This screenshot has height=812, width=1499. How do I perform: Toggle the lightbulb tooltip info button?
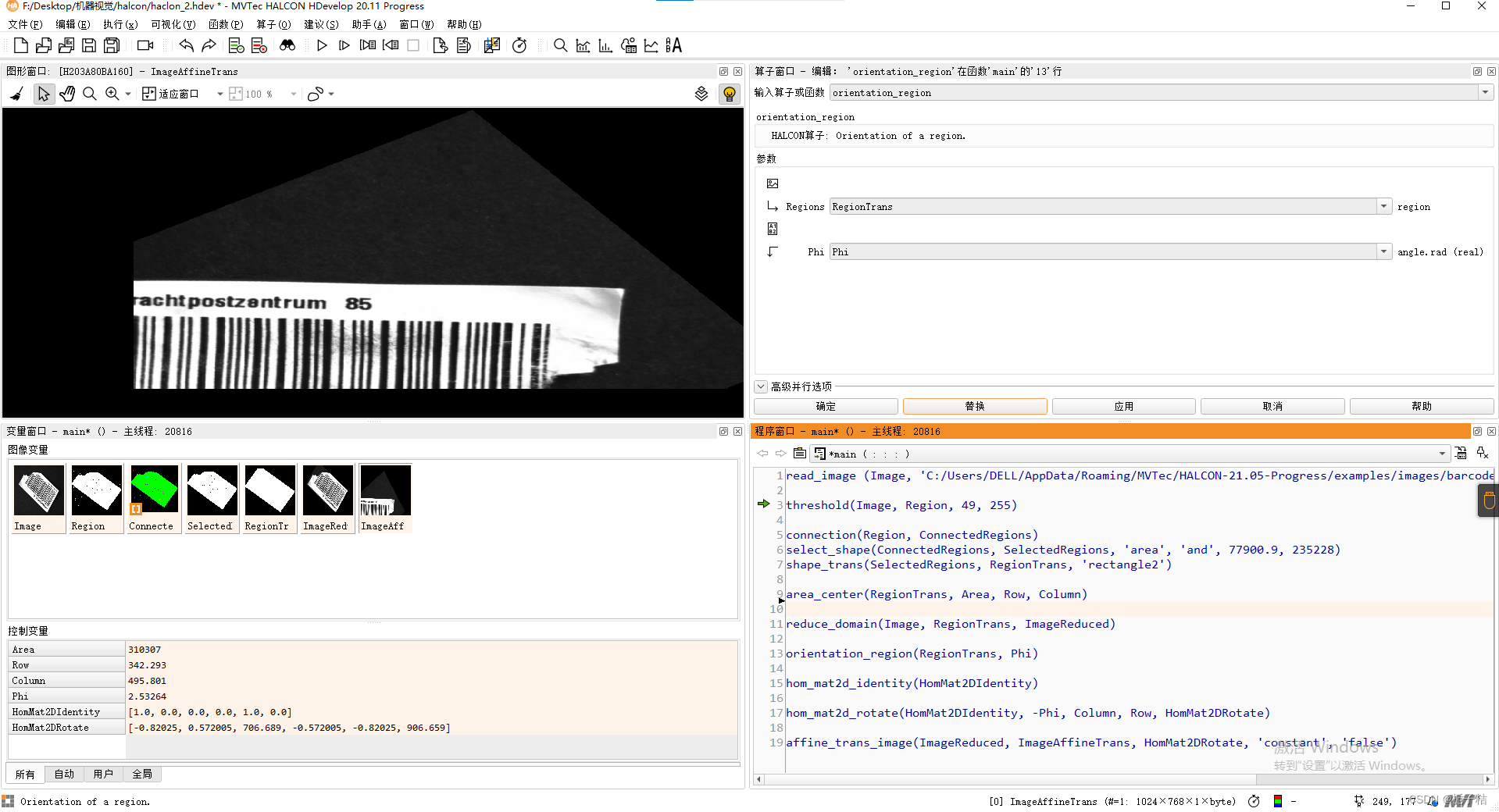[x=730, y=94]
